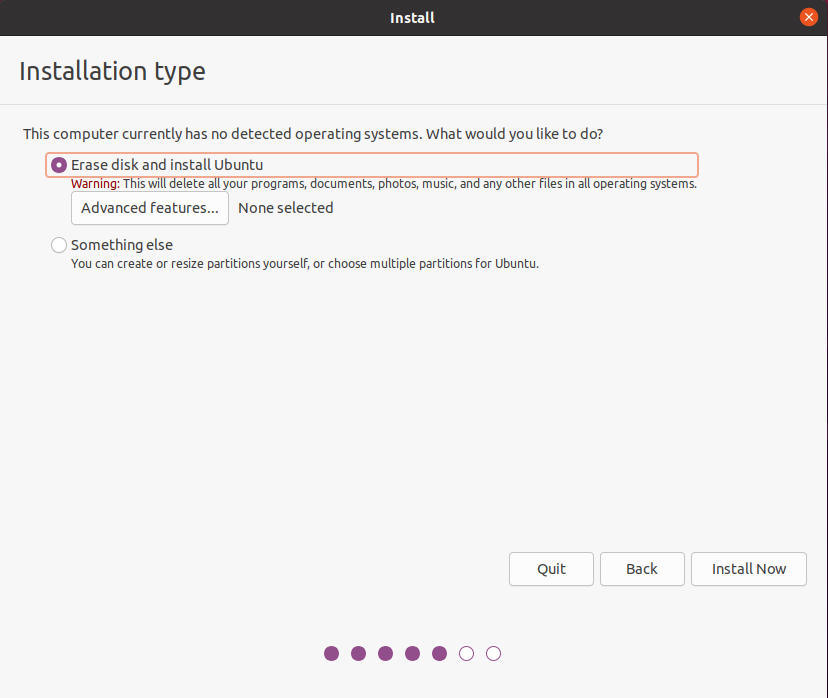This screenshot has height=698, width=828.
Task: Click the partition description under Something else
Action: [305, 264]
